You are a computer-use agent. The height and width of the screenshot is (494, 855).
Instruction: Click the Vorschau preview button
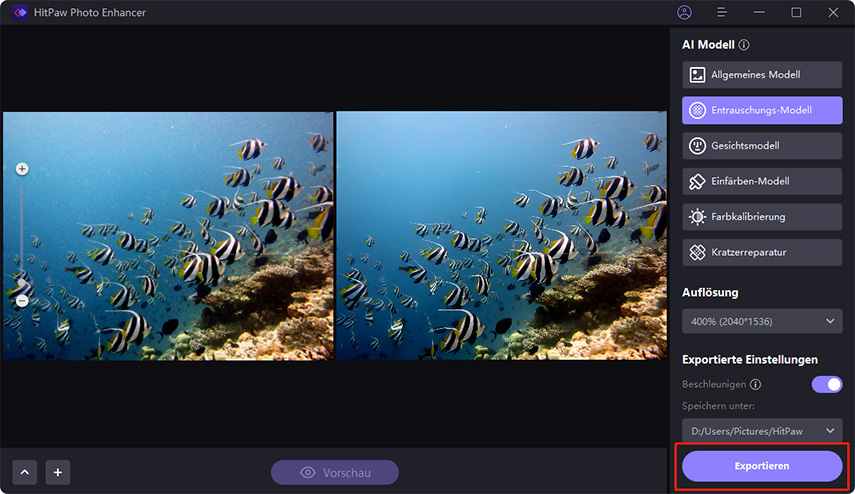tap(334, 472)
